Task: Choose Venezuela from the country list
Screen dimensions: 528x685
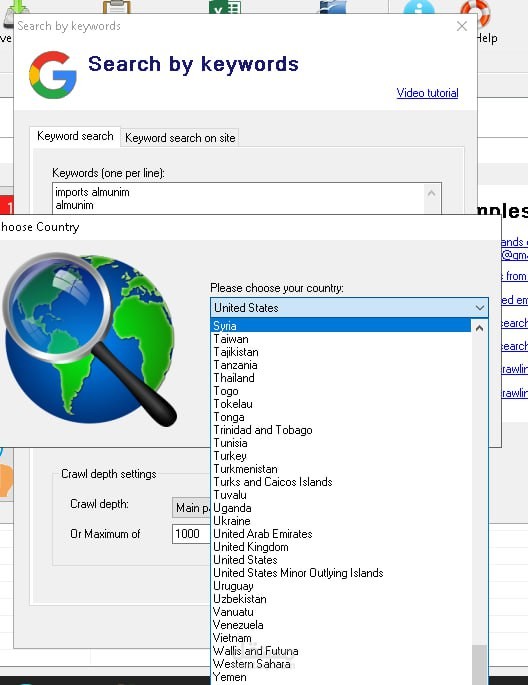Action: (341, 625)
